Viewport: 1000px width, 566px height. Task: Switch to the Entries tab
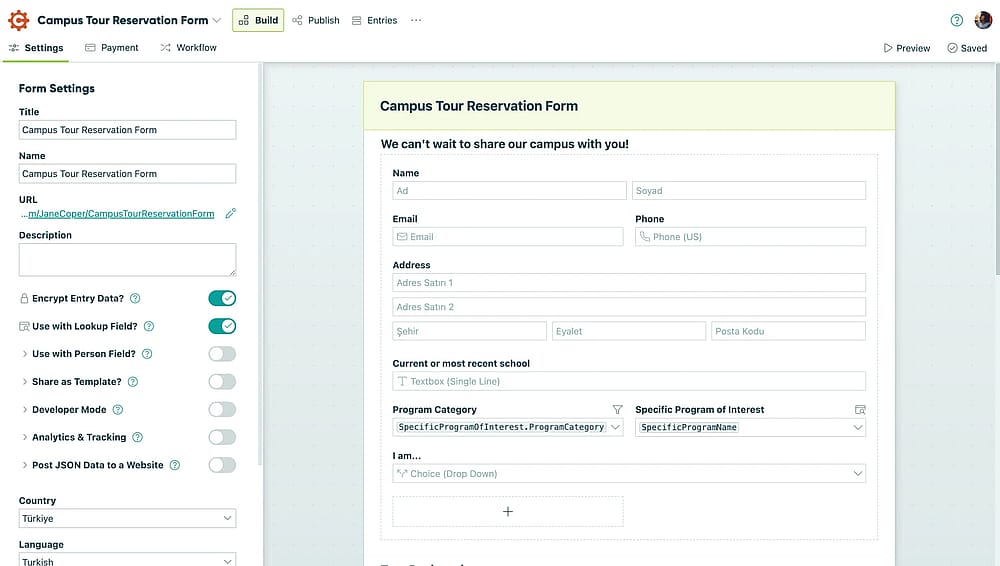[374, 20]
